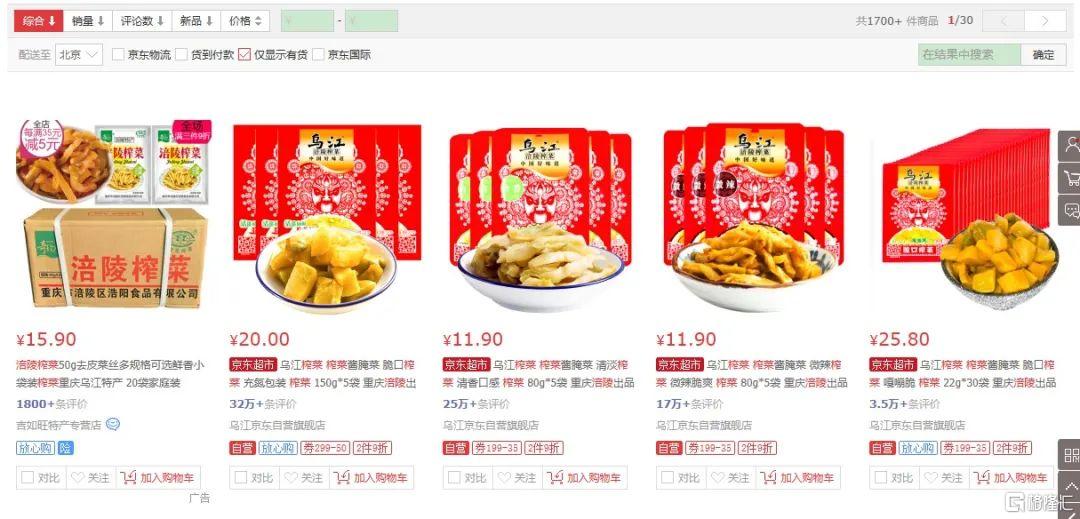
Task: Check the 货到付款 filter option
Action: (x=181, y=54)
